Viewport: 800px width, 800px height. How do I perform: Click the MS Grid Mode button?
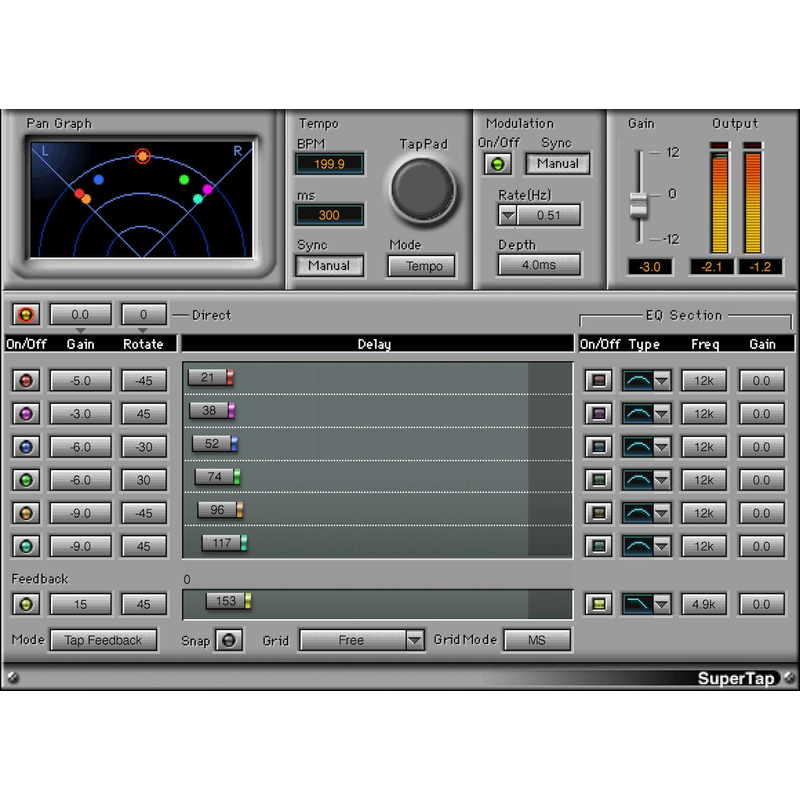(537, 639)
